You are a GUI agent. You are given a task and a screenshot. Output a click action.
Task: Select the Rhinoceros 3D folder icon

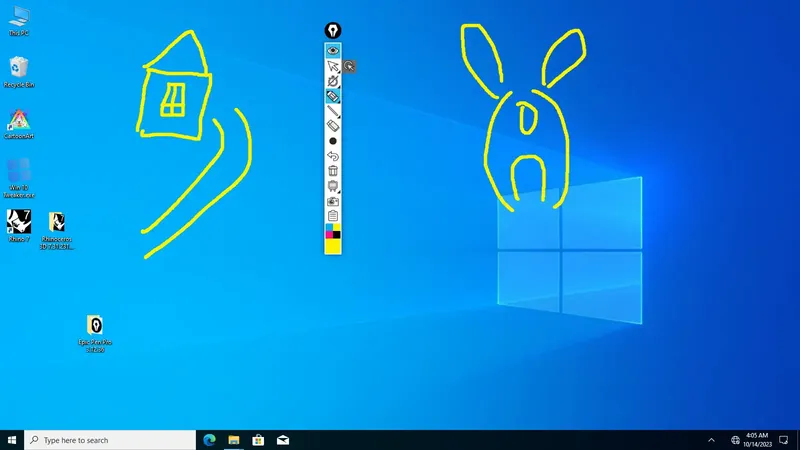click(x=57, y=230)
